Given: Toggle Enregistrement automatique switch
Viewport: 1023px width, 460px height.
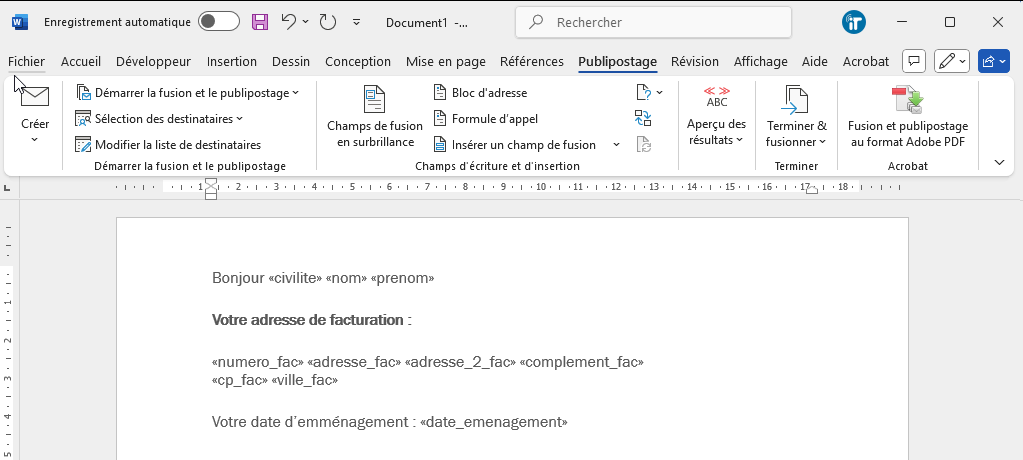Looking at the screenshot, I should (x=218, y=22).
